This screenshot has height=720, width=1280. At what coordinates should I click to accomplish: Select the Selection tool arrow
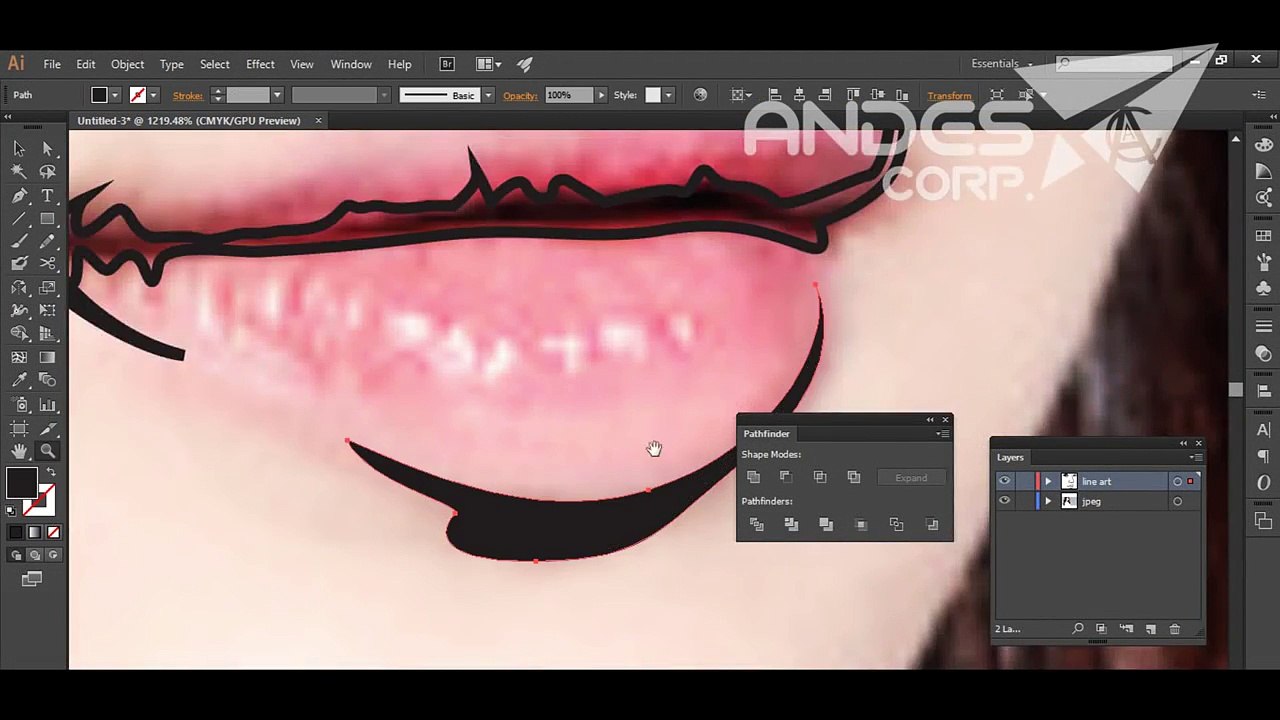(19, 148)
